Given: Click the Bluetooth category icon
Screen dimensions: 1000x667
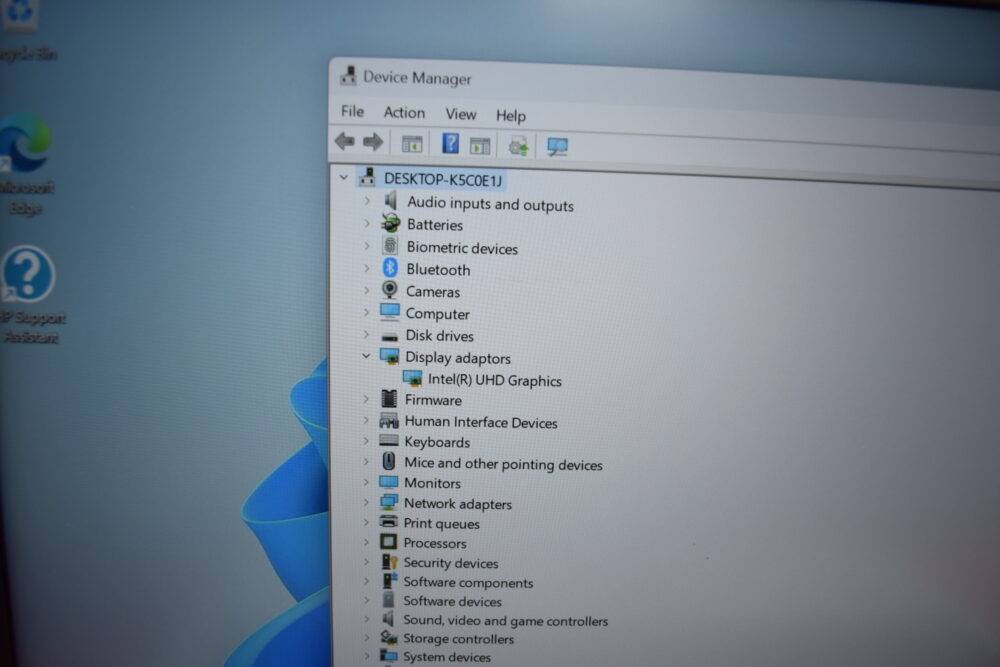Looking at the screenshot, I should point(390,268).
